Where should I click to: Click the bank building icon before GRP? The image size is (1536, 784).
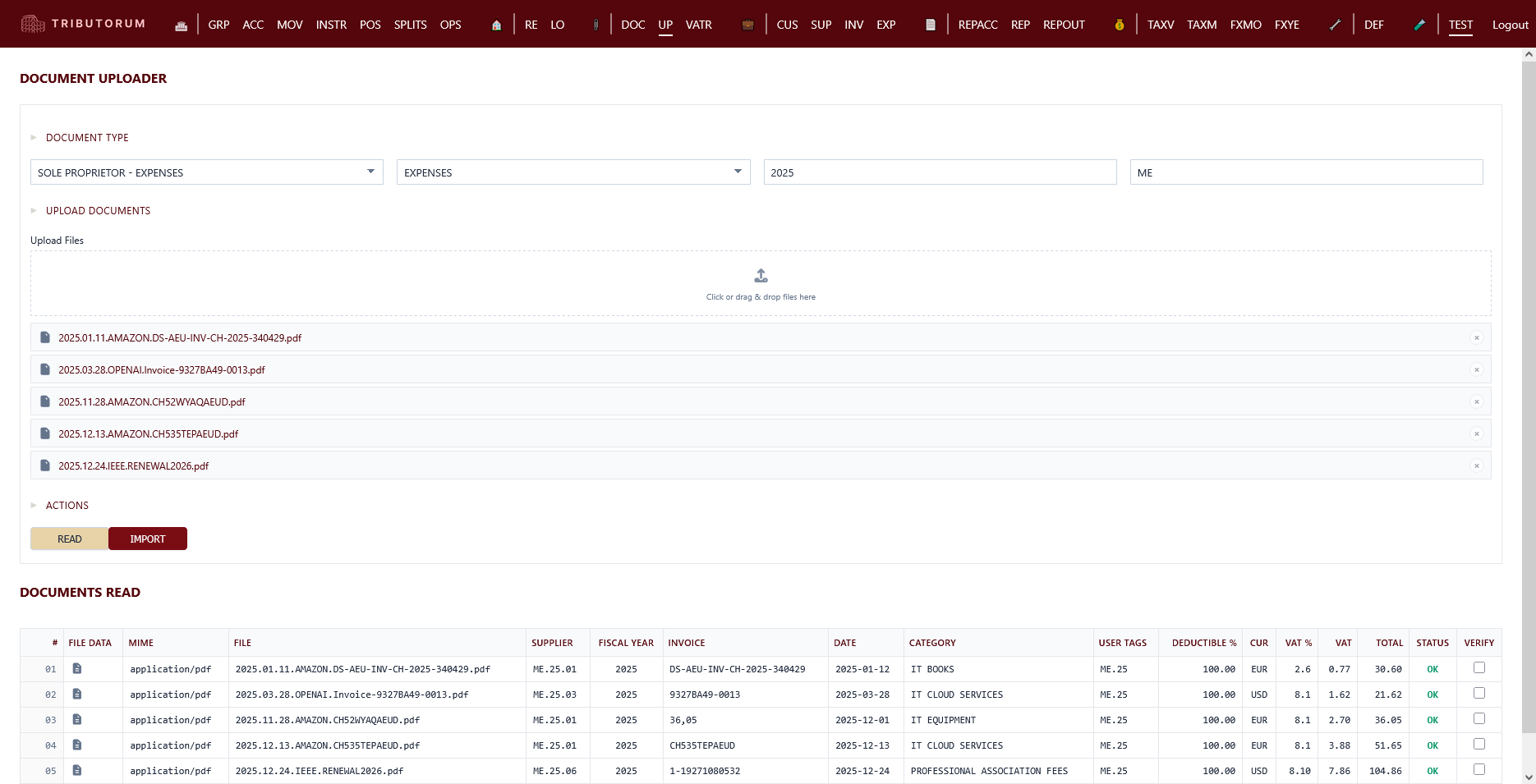181,25
